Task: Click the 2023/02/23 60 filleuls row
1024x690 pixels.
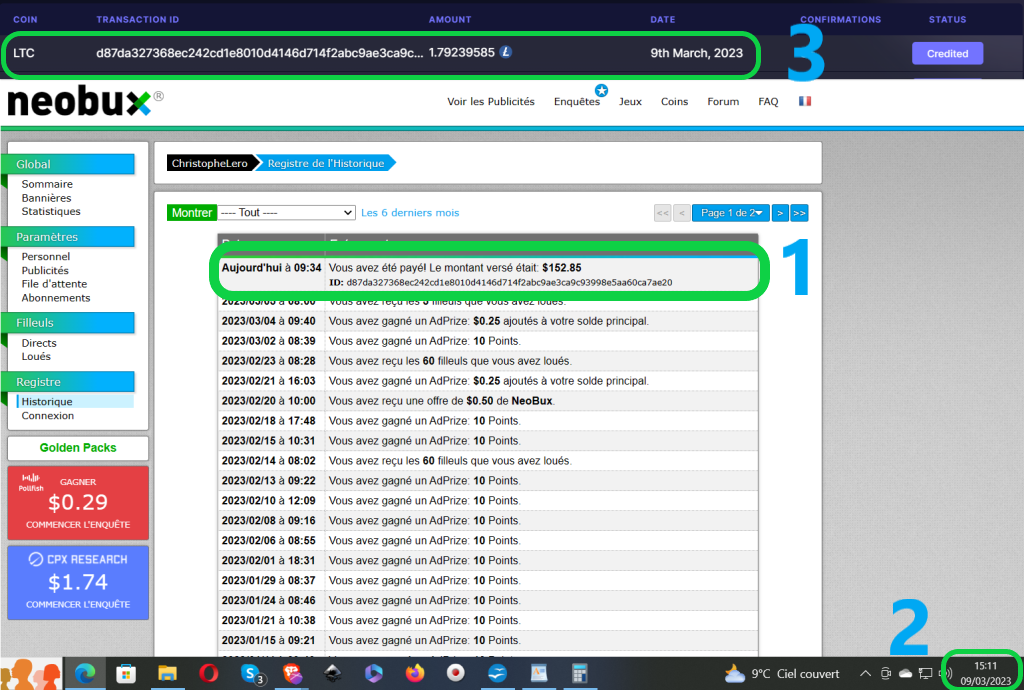Action: [488, 361]
